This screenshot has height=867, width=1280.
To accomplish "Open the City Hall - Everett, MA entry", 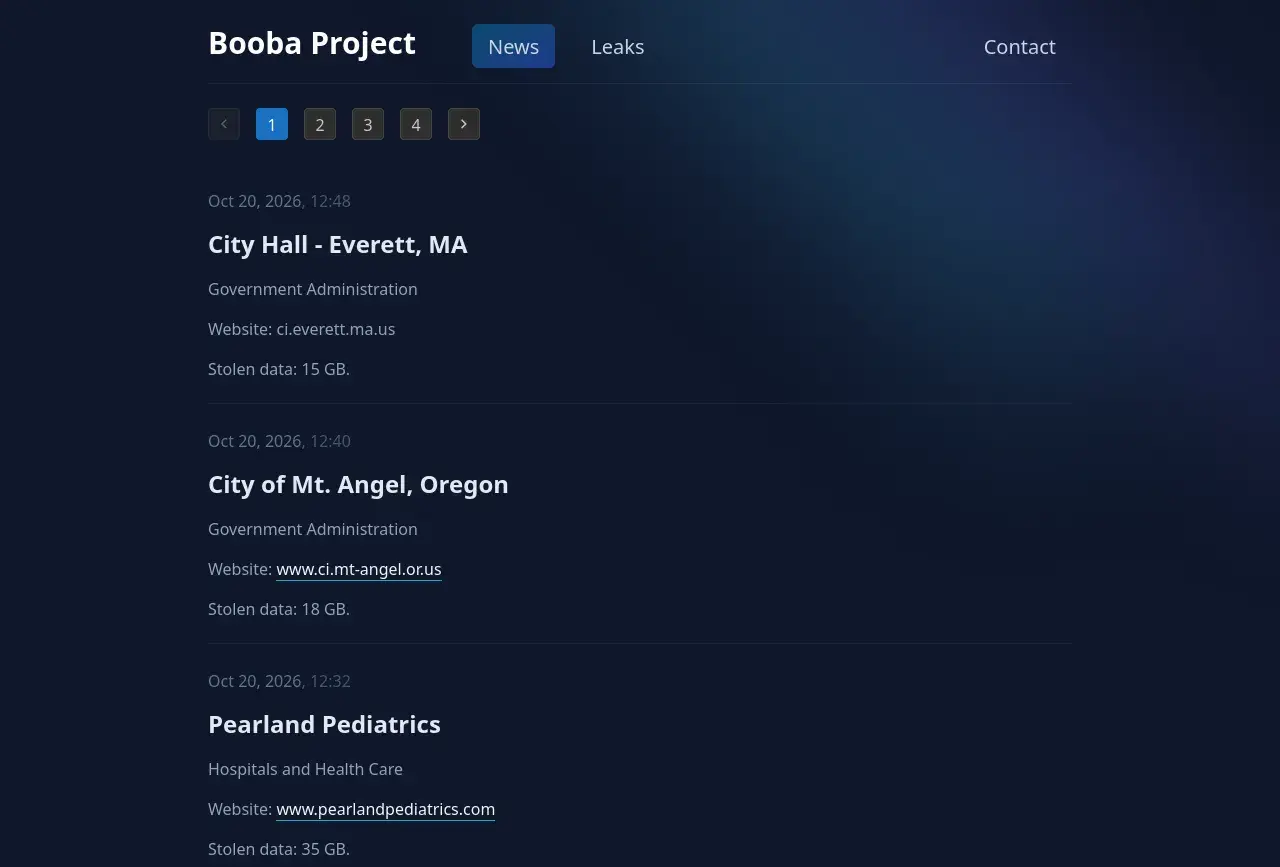I will point(338,244).
